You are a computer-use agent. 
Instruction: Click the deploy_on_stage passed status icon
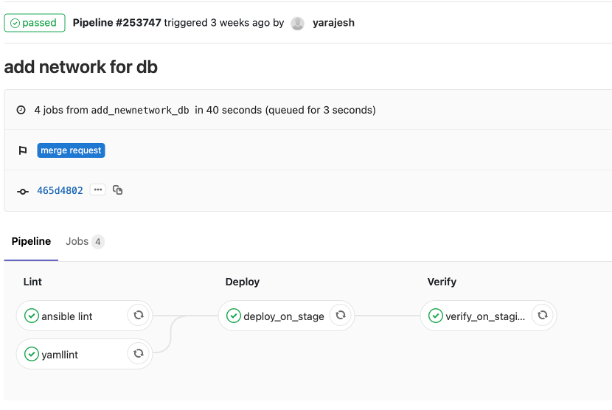point(234,316)
